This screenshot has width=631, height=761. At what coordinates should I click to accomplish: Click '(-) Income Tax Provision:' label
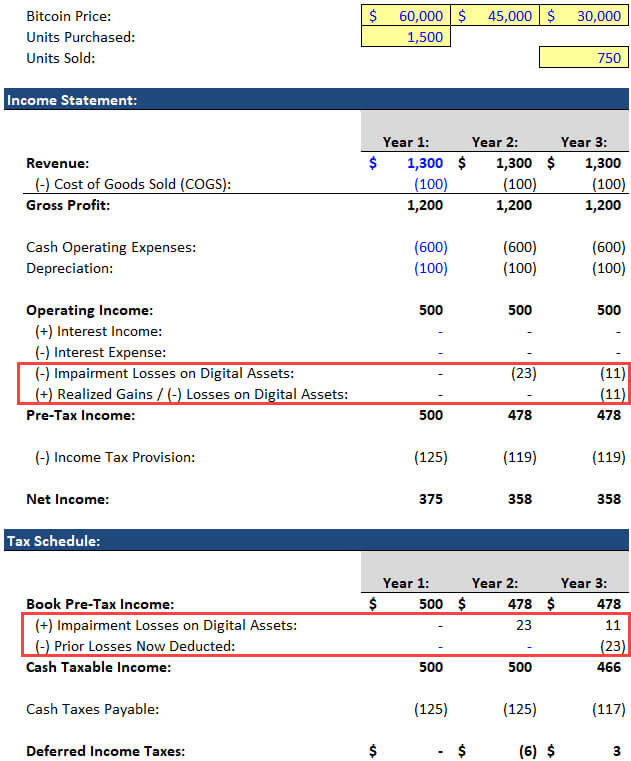point(115,457)
